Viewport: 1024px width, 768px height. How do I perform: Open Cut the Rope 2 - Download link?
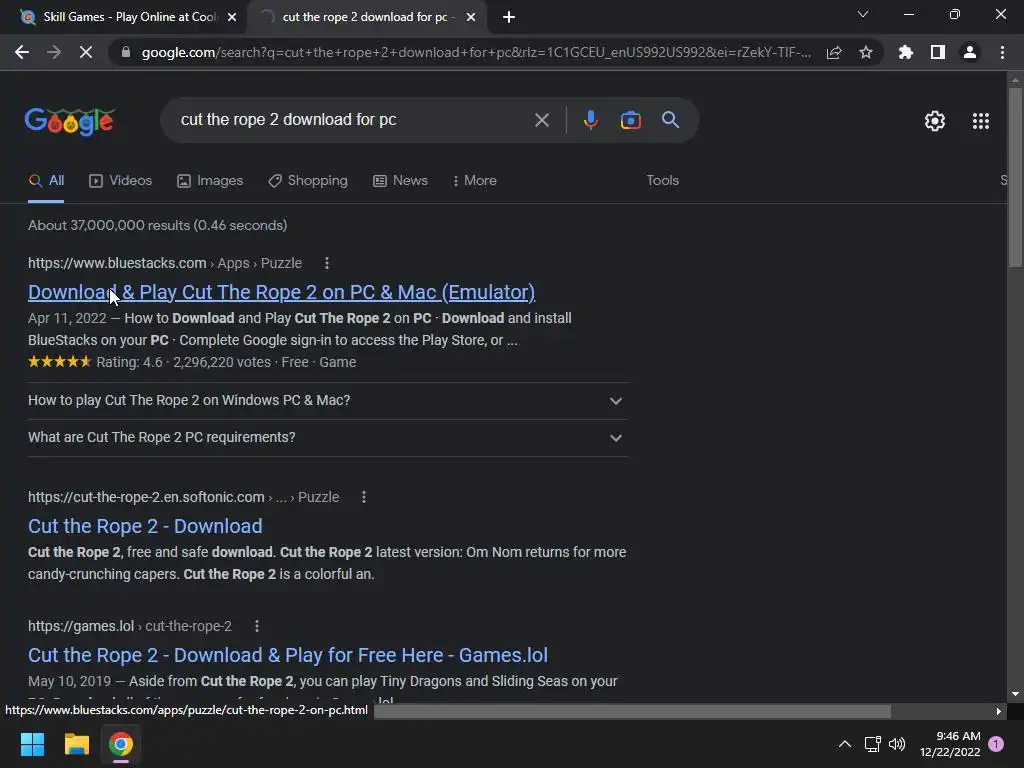[145, 526]
